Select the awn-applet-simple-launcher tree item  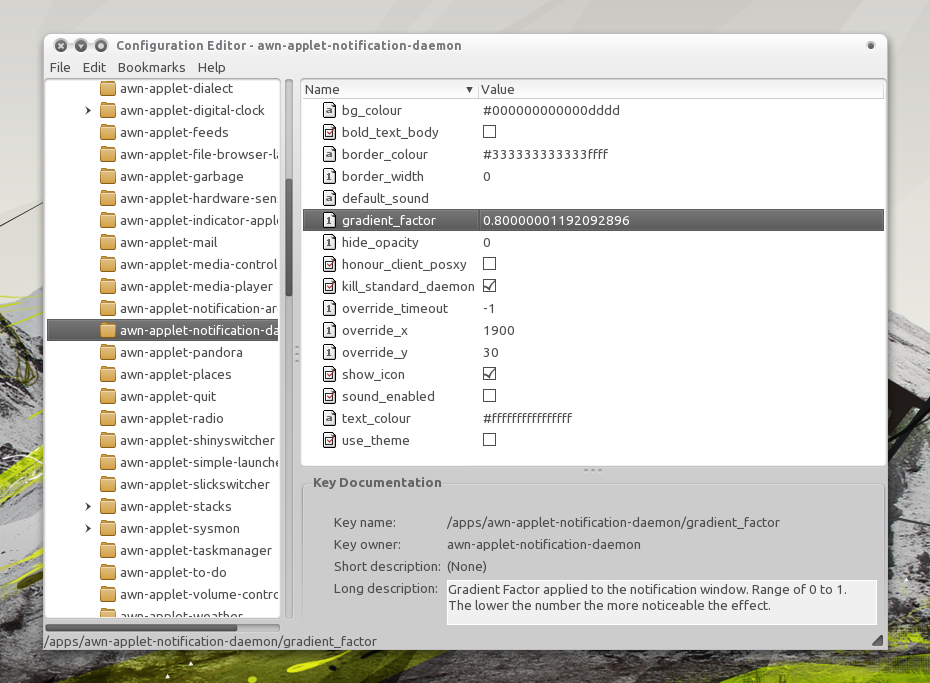click(x=199, y=462)
